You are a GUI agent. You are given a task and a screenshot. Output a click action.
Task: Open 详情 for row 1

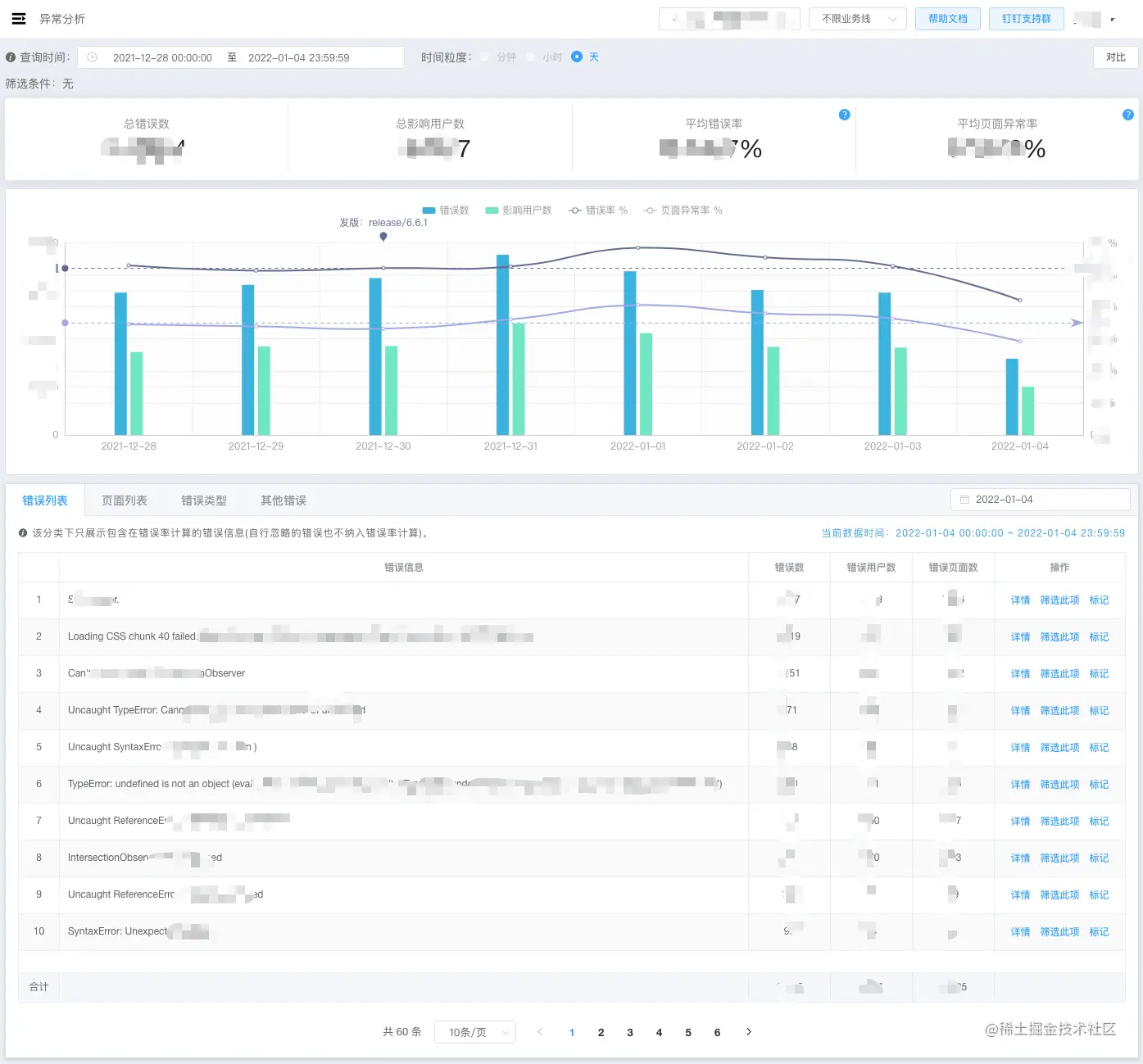[x=1020, y=600]
